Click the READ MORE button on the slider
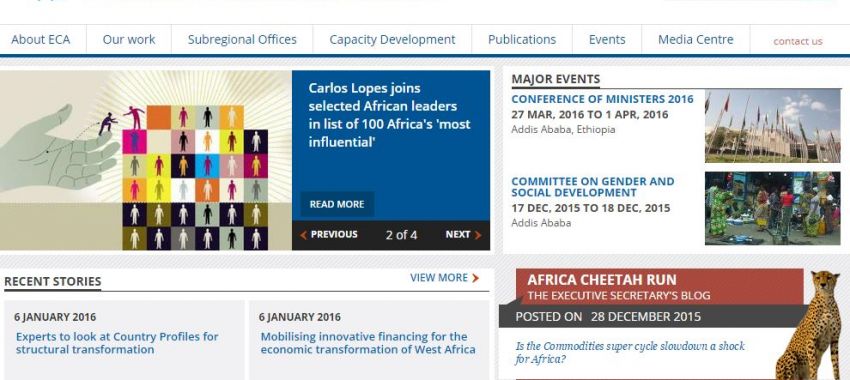The width and height of the screenshot is (850, 380). pos(337,204)
